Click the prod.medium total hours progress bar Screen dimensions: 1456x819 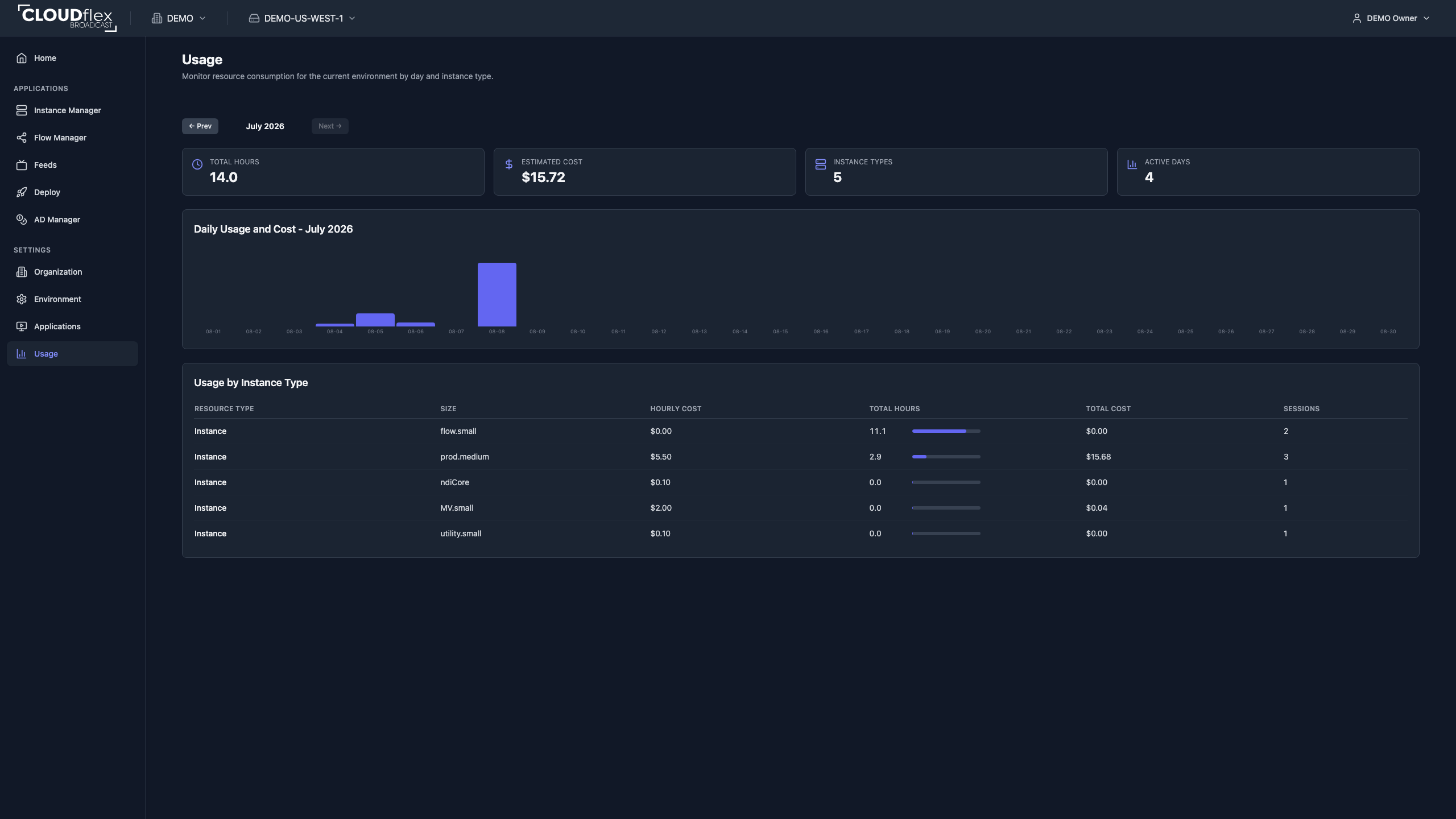coord(946,457)
